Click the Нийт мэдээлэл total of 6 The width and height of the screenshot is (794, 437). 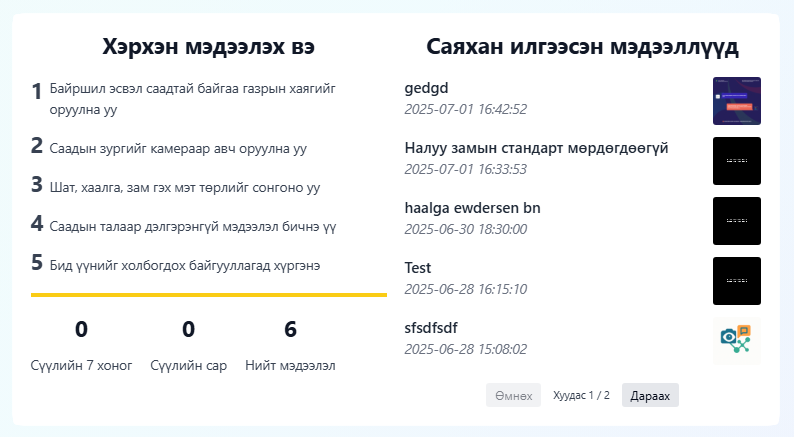point(290,330)
